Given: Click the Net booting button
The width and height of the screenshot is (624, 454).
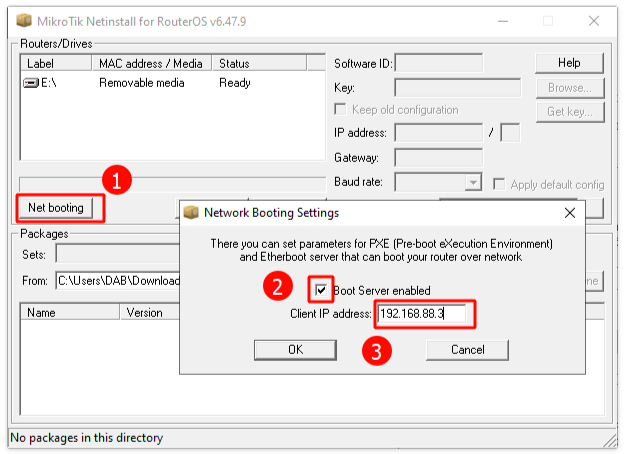Looking at the screenshot, I should [56, 208].
